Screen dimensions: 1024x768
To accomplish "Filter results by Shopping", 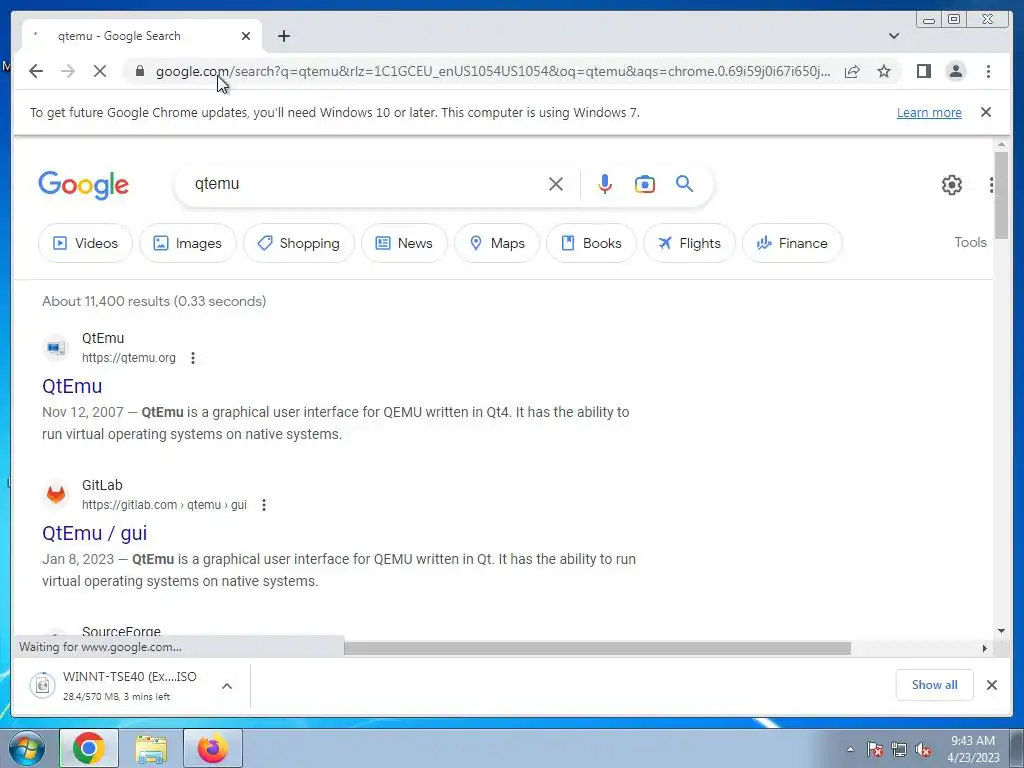I will click(298, 243).
